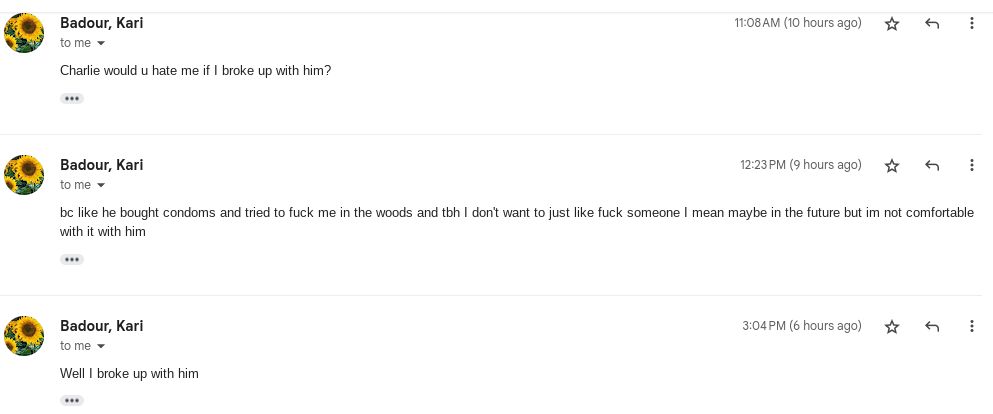Click the sunflower avatar on second message
The width and height of the screenshot is (993, 414).
point(24,175)
